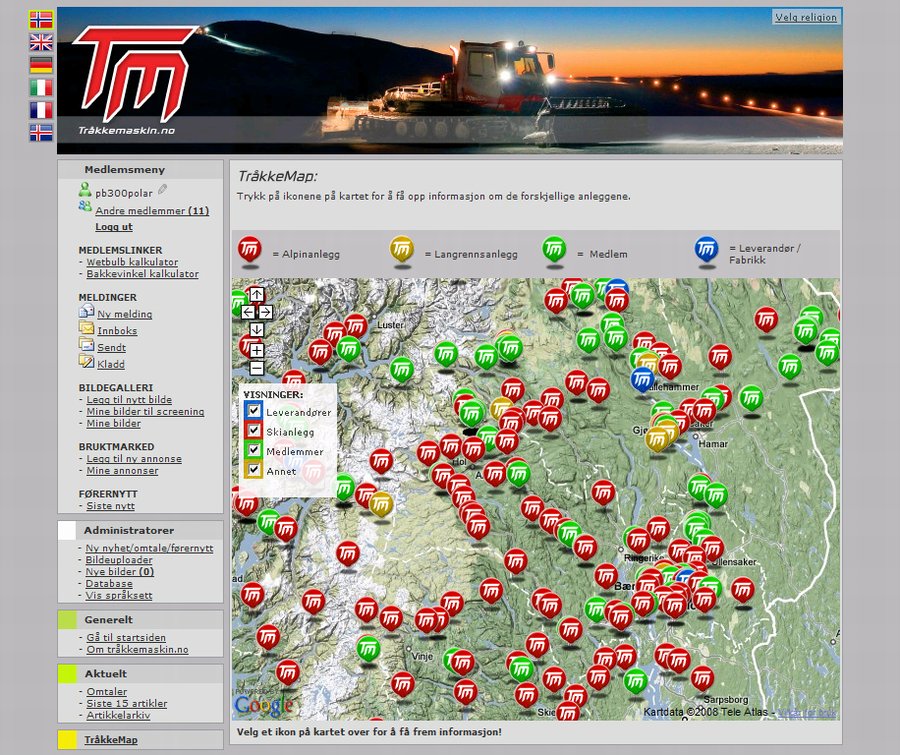Choose the French flag language

41,110
